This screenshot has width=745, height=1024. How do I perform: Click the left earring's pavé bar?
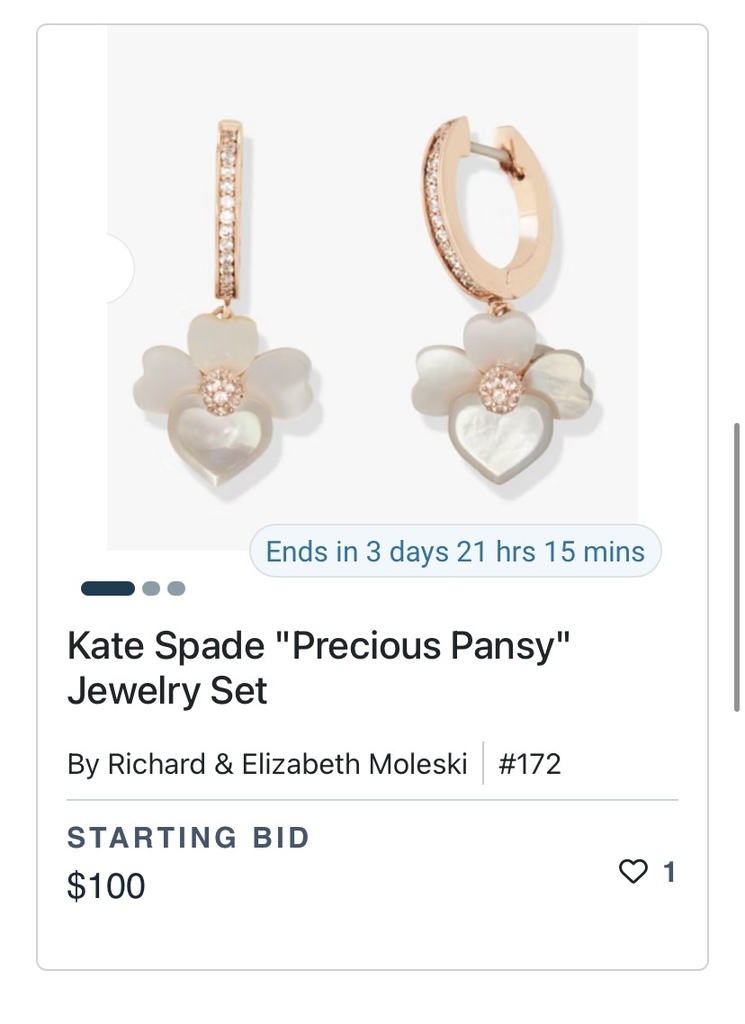[229, 212]
